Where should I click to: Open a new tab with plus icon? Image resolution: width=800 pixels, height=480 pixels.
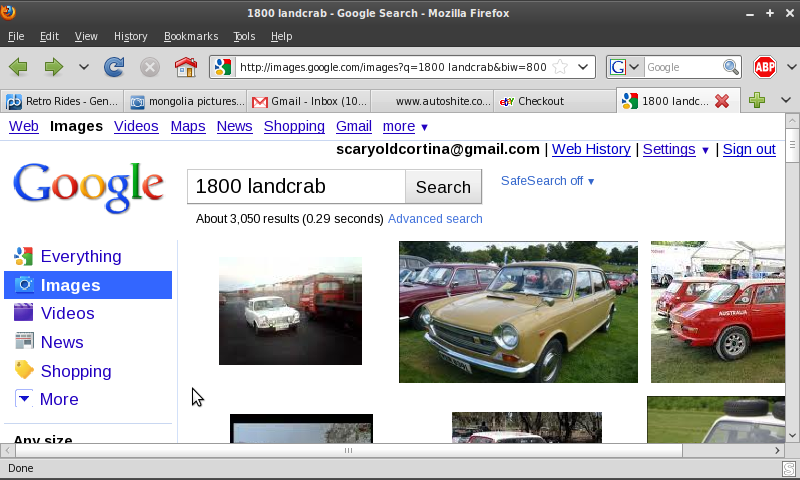click(x=757, y=101)
